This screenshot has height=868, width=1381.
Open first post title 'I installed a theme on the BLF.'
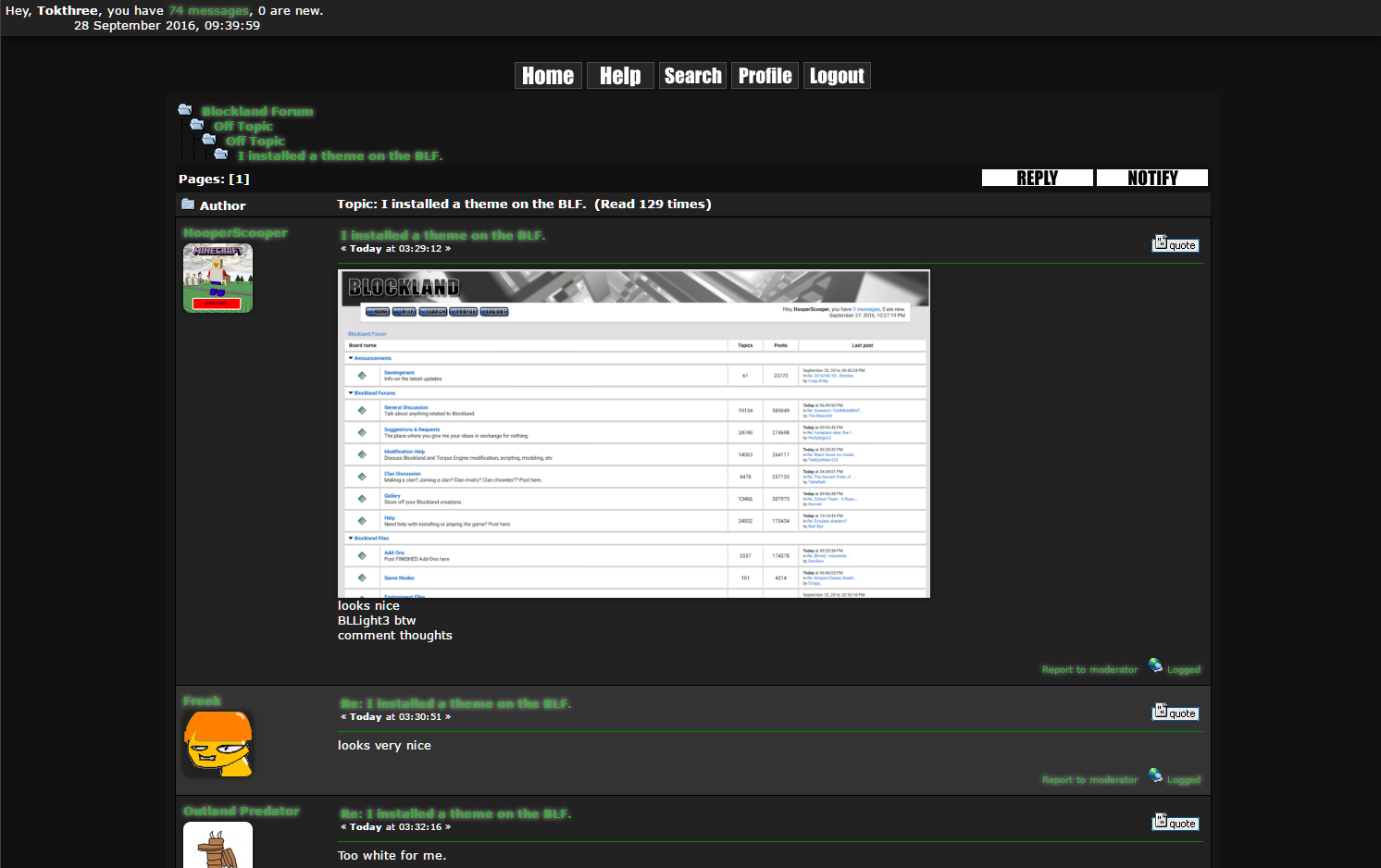coord(442,235)
